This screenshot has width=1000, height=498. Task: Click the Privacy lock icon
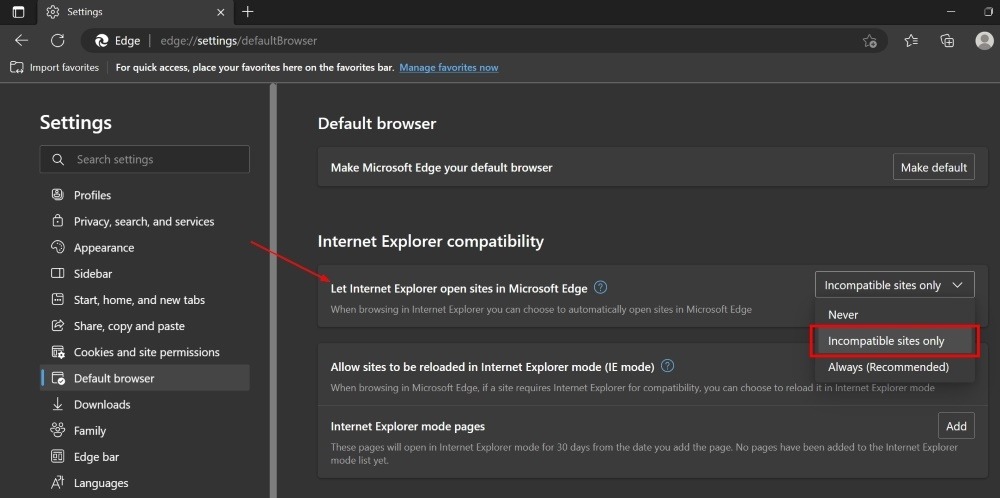tap(58, 221)
